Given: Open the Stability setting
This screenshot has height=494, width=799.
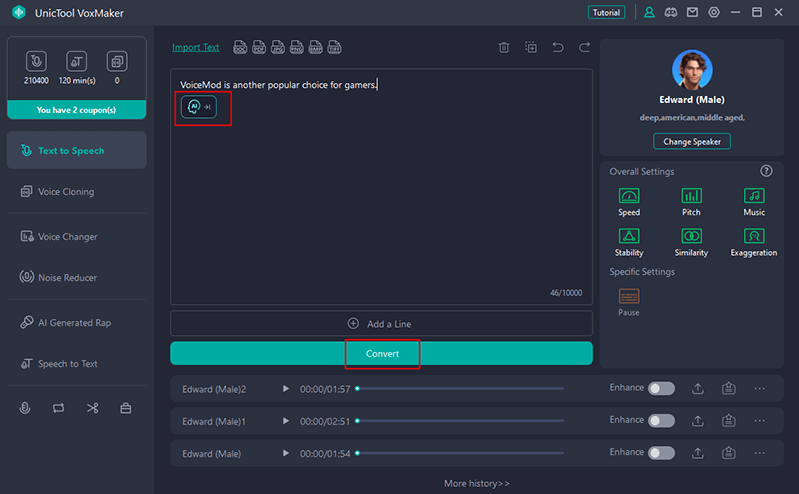Looking at the screenshot, I should pyautogui.click(x=629, y=237).
